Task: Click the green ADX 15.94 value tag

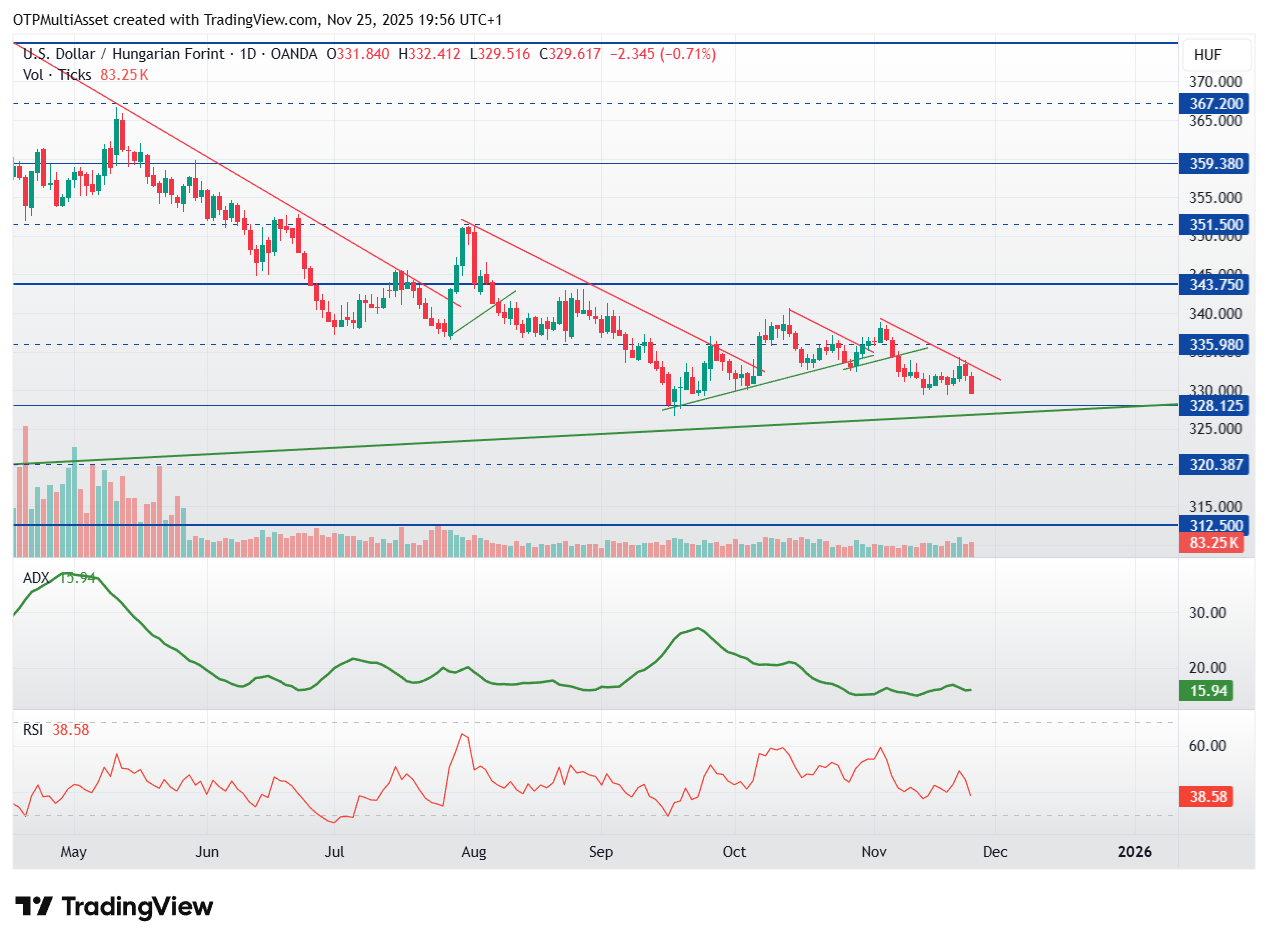Action: point(1207,690)
